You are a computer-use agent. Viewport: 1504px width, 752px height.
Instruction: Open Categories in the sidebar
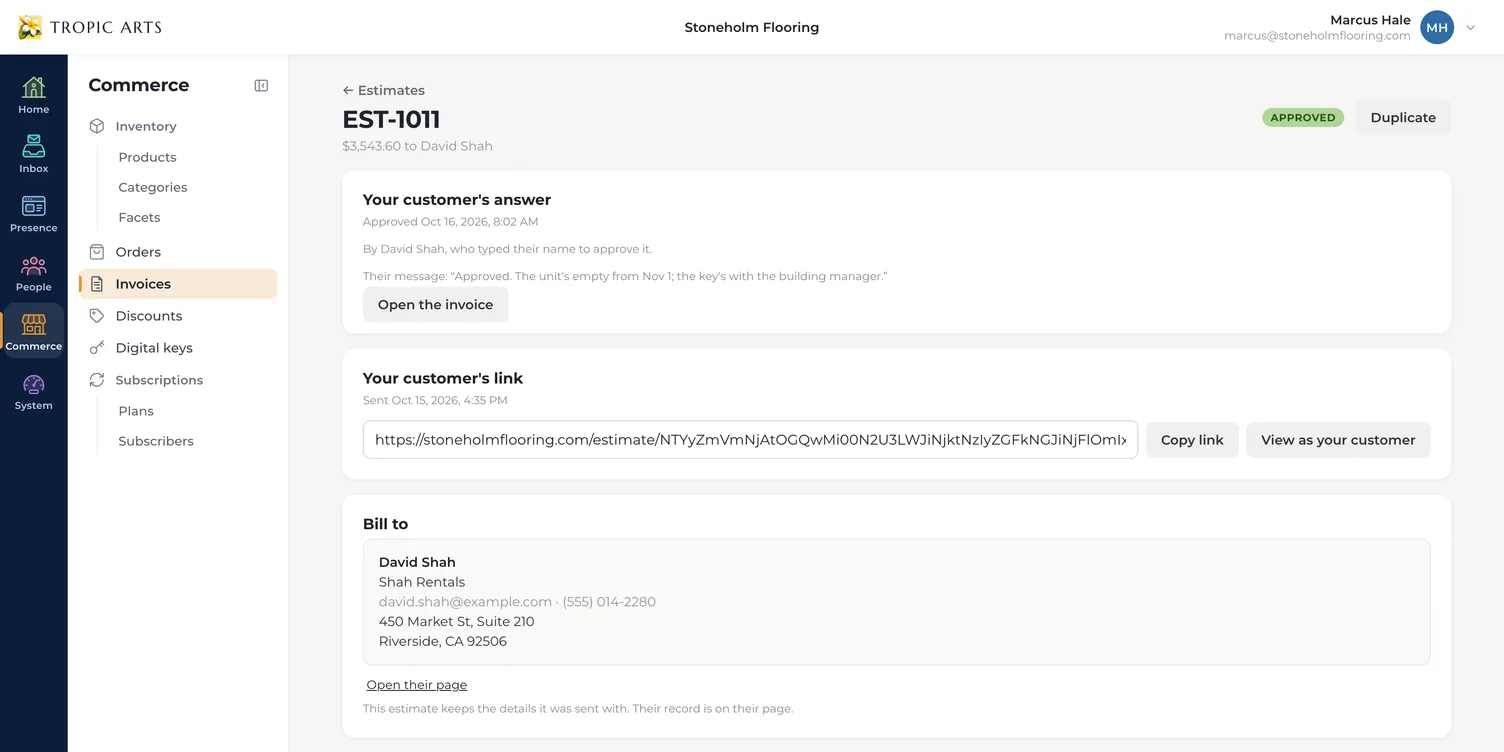point(153,187)
